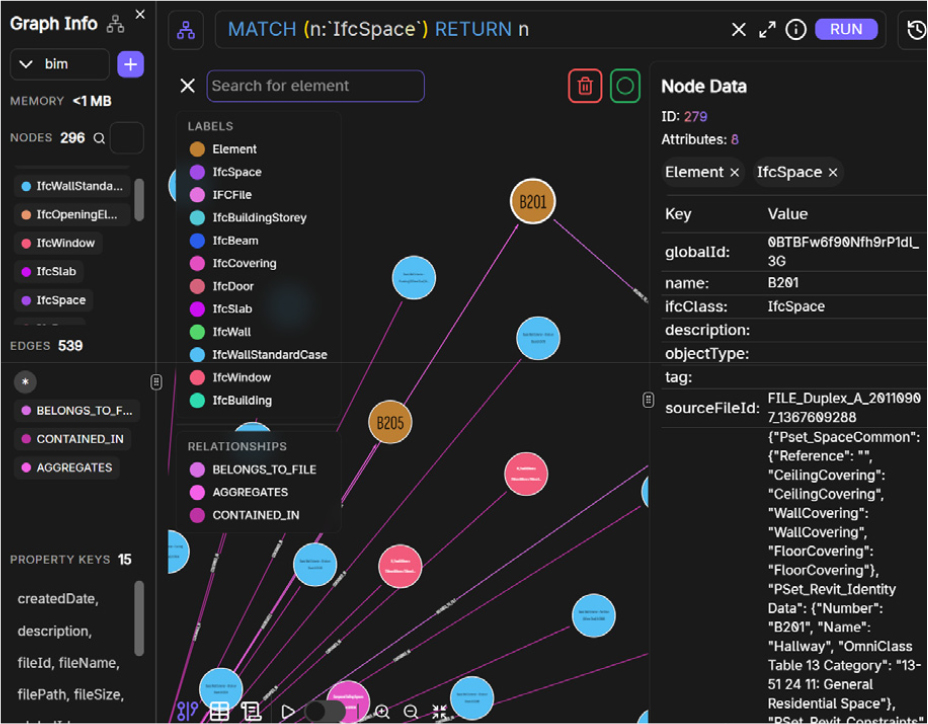Remove the IfcSpace label from the node
Image resolution: width=928 pixels, height=724 pixels.
point(833,172)
